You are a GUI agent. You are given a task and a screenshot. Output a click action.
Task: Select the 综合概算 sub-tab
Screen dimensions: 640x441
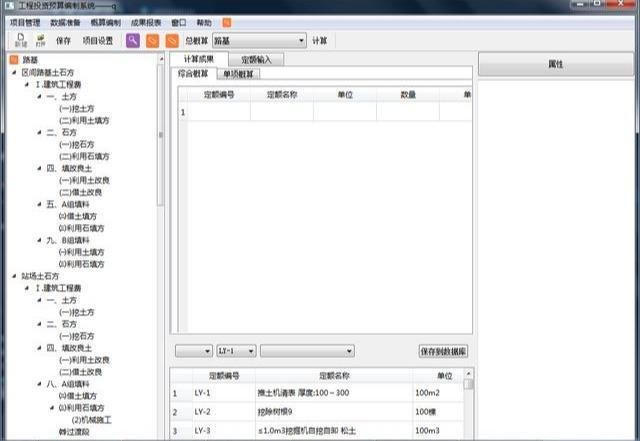coord(193,74)
